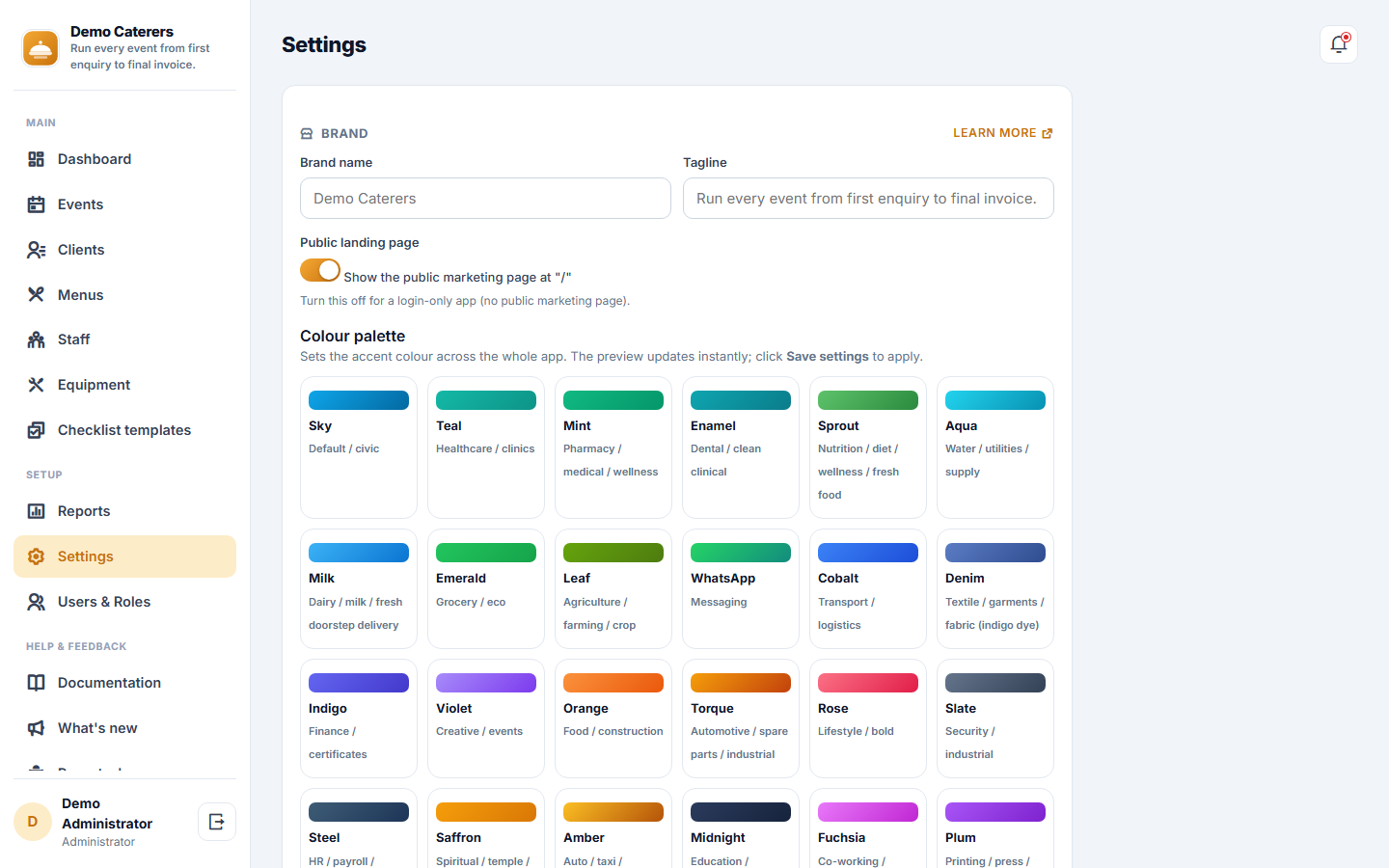Open the Dashboard menu item
The height and width of the screenshot is (868, 1389).
pyautogui.click(x=124, y=159)
